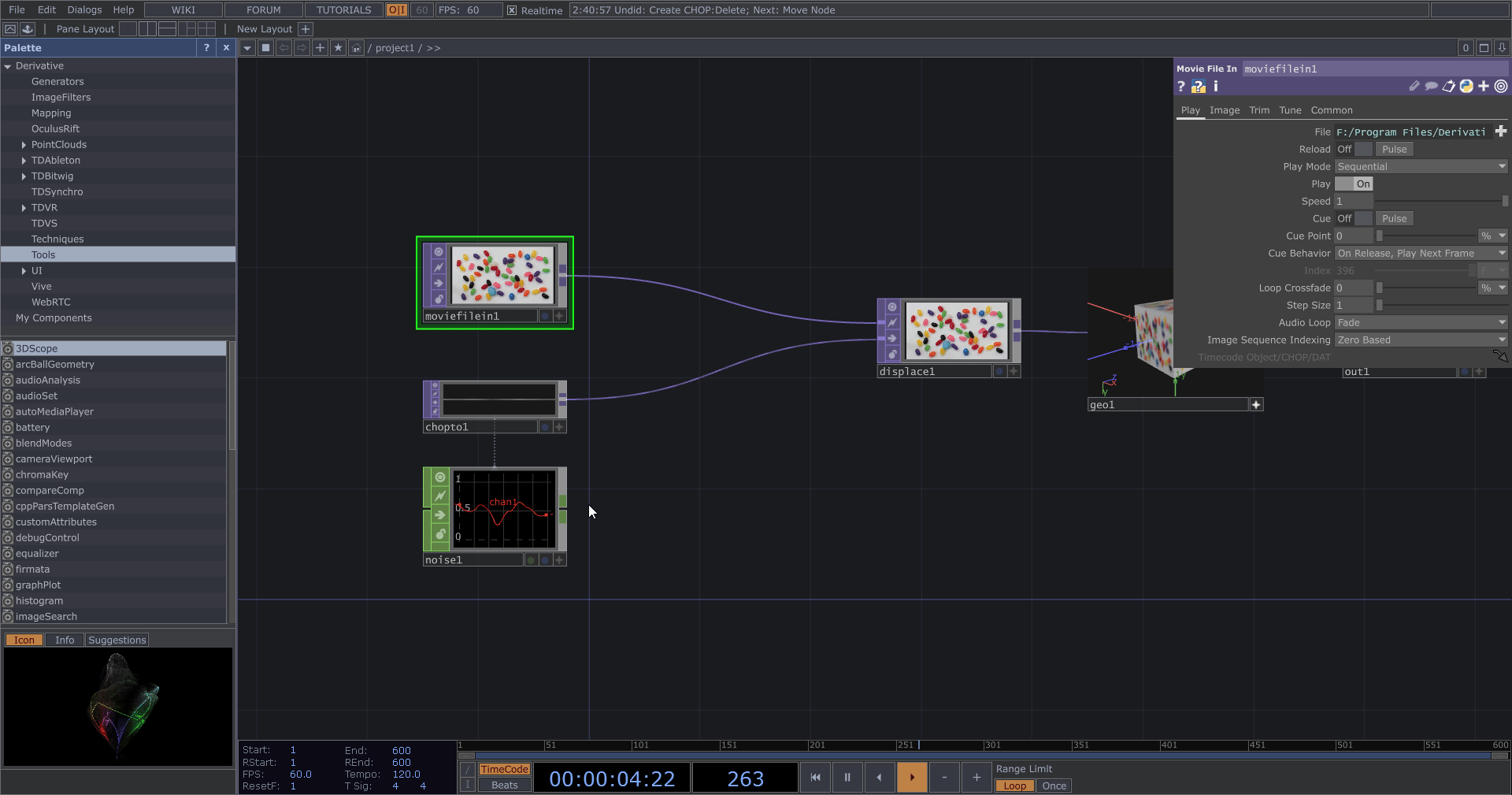Toggle the Realtime checkbox
Viewport: 1512px width, 795px height.
(x=512, y=10)
